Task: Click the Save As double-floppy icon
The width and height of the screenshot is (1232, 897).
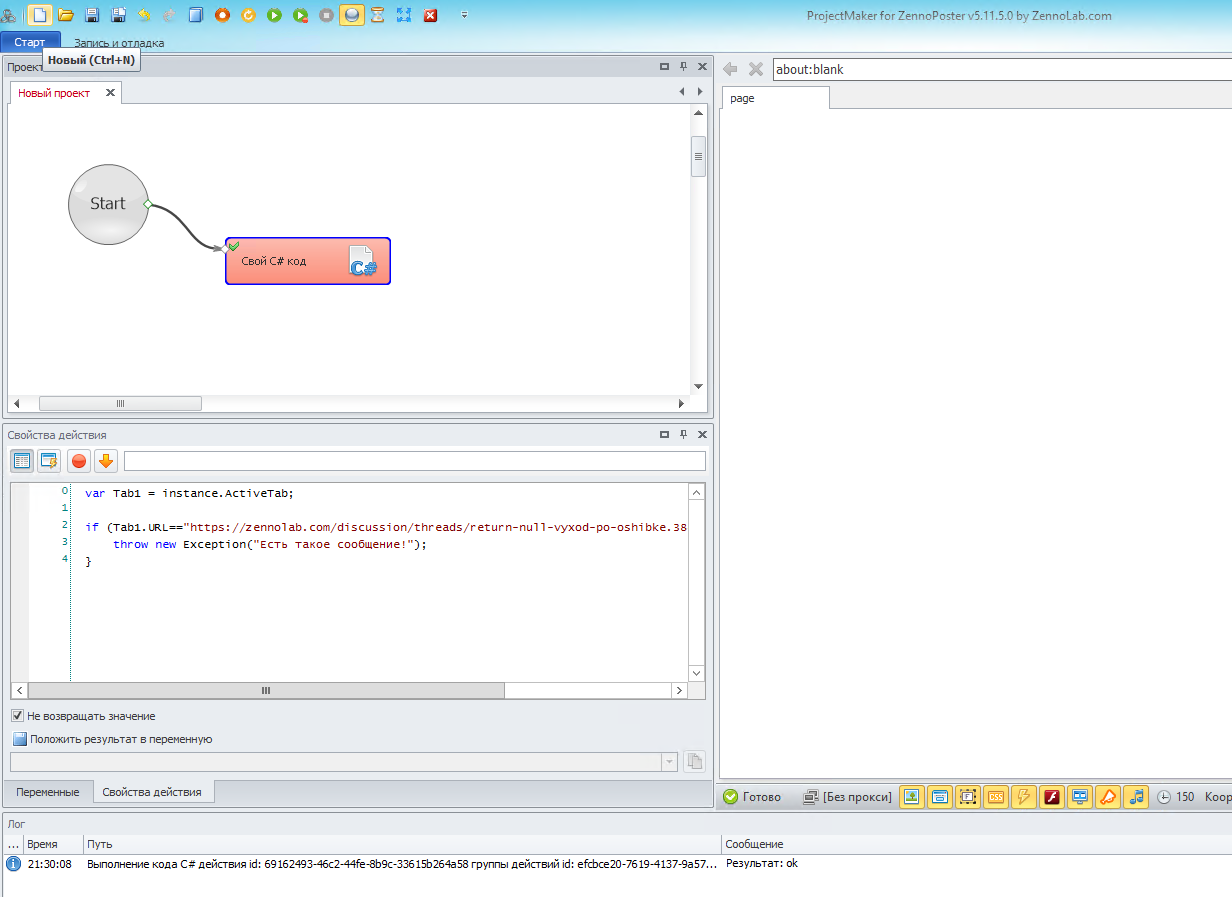Action: point(118,15)
